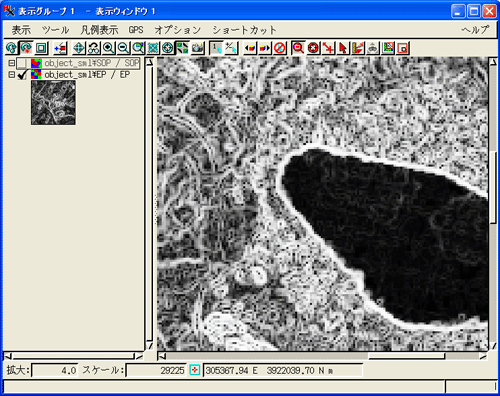Click the スケール scale value field
Image resolution: width=500 pixels, height=396 pixels.
[156, 370]
